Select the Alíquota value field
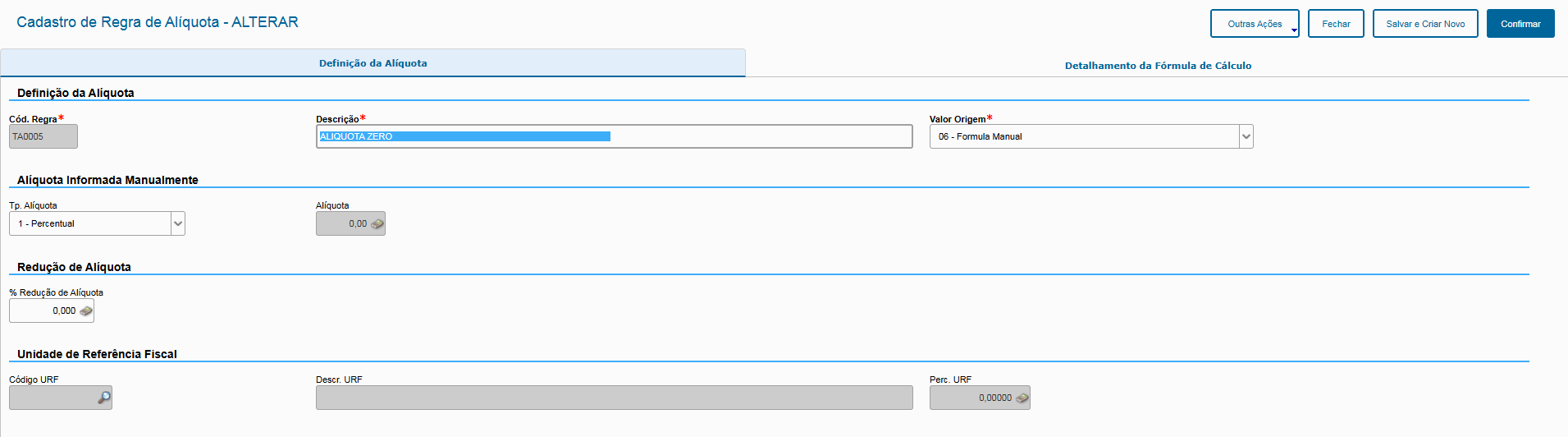The width and height of the screenshot is (1568, 437). [343, 224]
